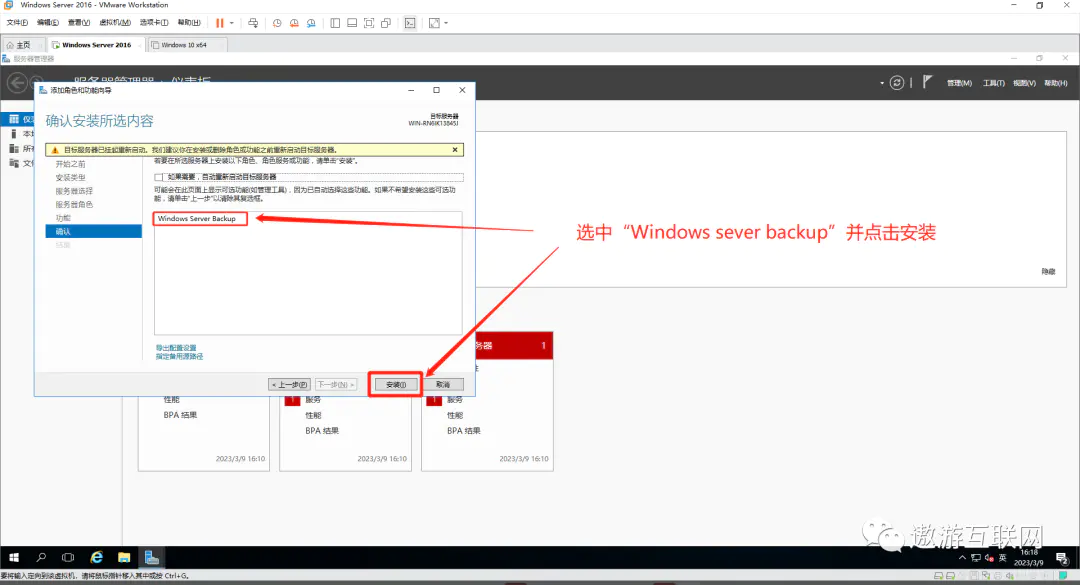This screenshot has height=585, width=1080.
Task: Go back with the 上一步 button
Action: [x=289, y=384]
